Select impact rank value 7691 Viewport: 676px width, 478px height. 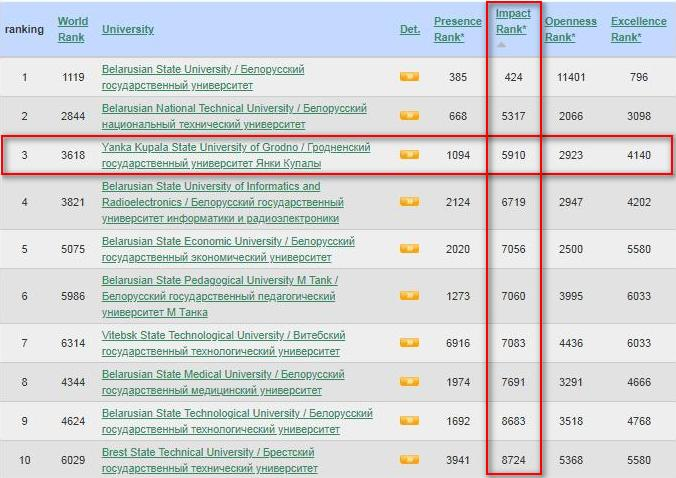pyautogui.click(x=513, y=382)
